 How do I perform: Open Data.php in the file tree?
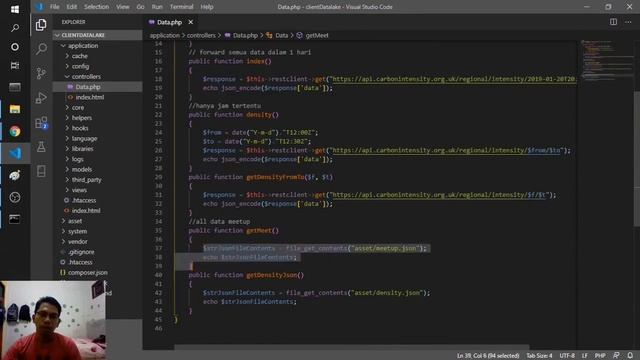click(98, 87)
